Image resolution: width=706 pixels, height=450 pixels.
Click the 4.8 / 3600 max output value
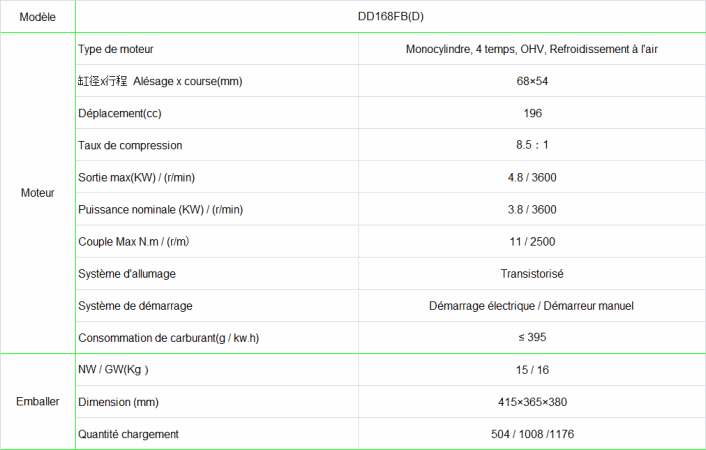tap(532, 177)
